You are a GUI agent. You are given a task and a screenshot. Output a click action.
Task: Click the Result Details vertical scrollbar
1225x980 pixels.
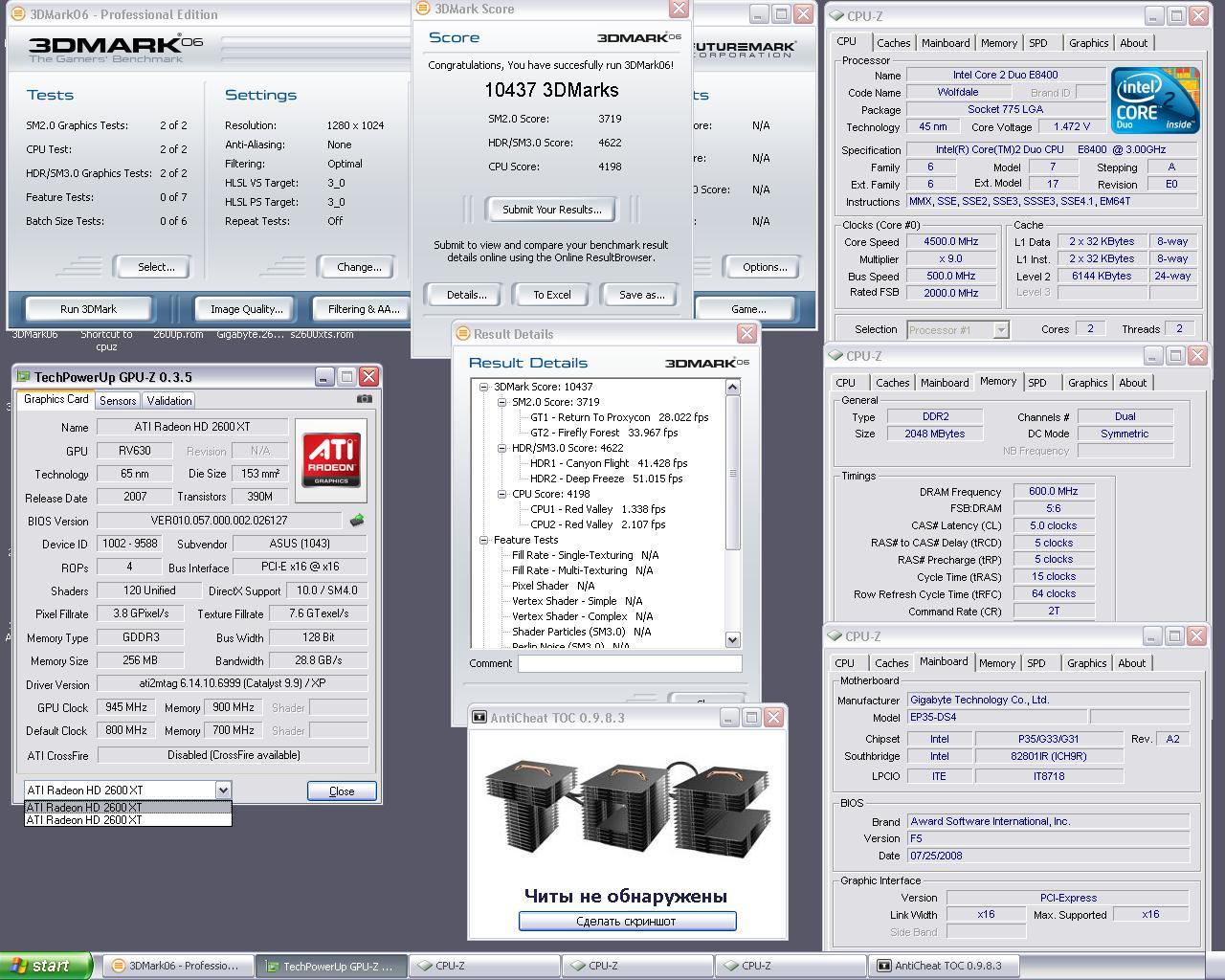[733, 514]
